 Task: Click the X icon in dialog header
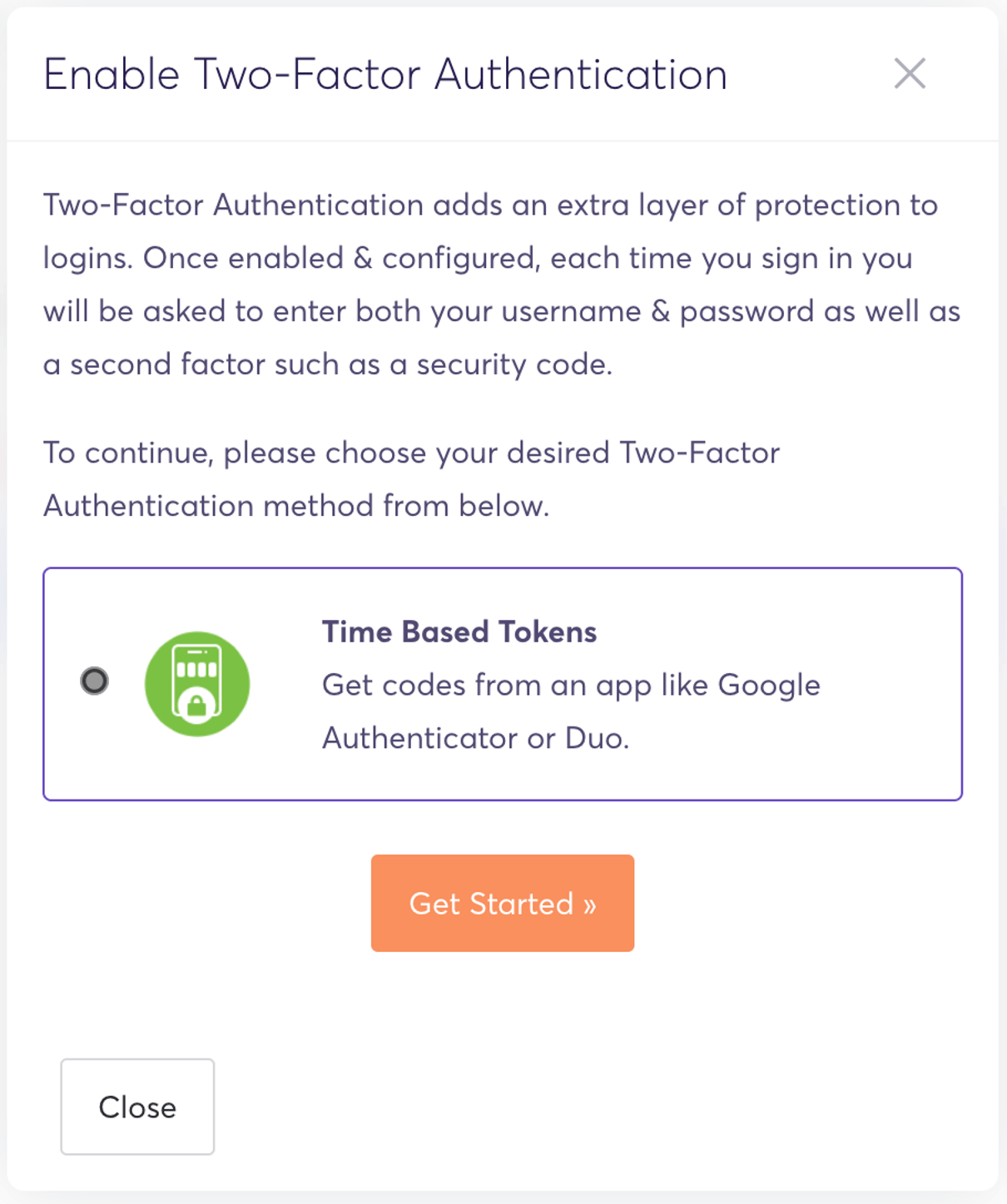909,74
